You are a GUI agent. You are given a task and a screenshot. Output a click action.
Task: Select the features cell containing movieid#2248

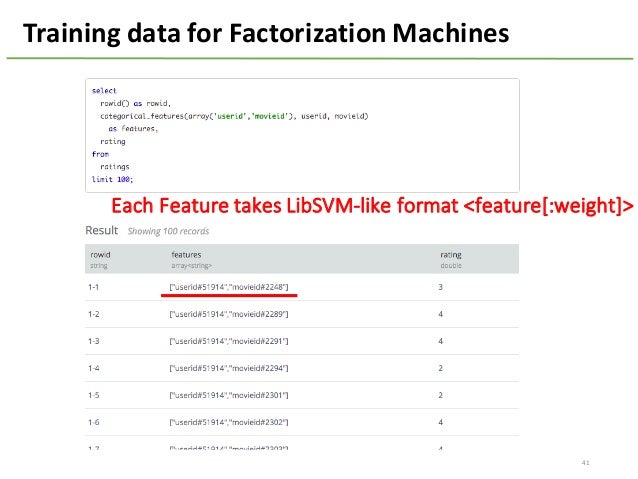pyautogui.click(x=229, y=287)
